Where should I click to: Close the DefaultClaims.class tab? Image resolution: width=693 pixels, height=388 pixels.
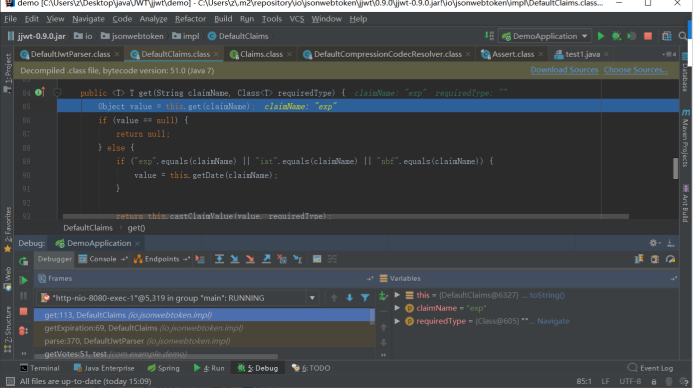[216, 54]
